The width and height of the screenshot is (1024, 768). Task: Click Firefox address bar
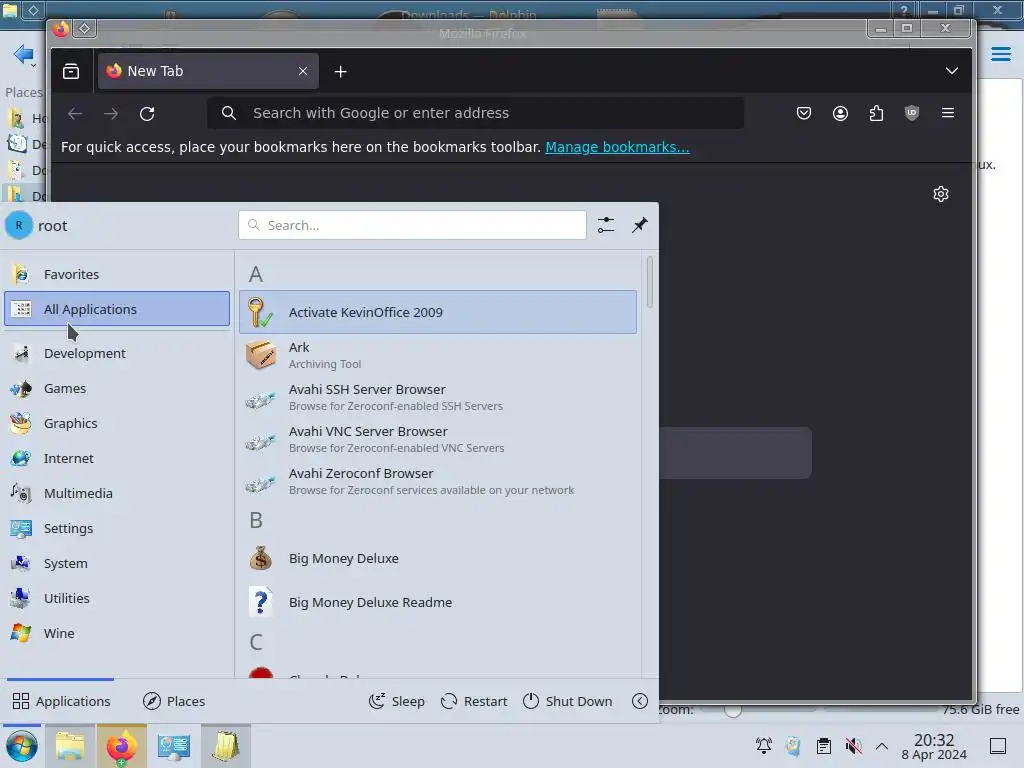[475, 113]
